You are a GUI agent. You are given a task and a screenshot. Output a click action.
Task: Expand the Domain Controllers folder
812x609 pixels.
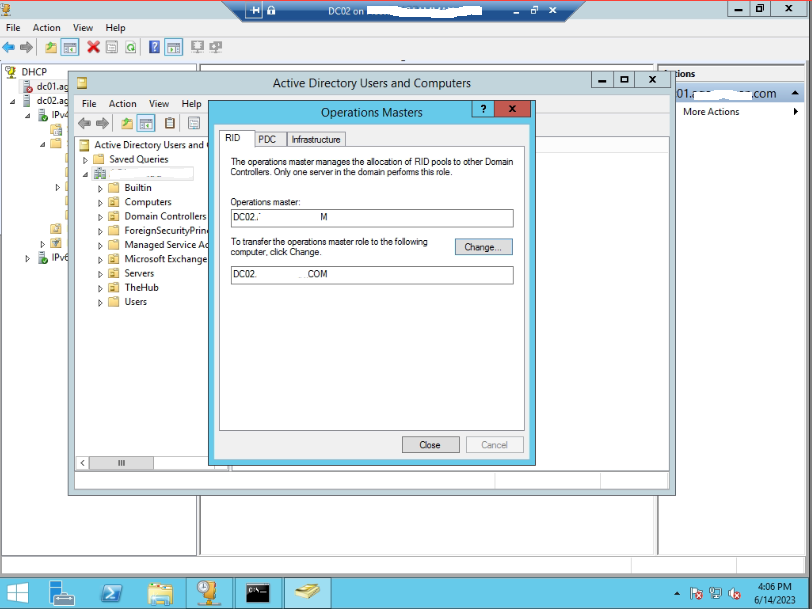coord(100,217)
